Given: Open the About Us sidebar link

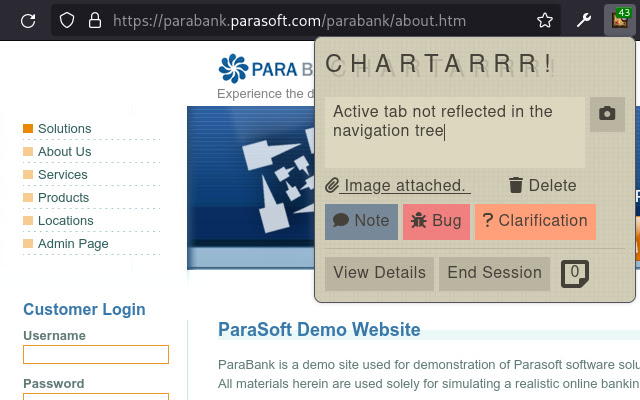Looking at the screenshot, I should pos(64,151).
